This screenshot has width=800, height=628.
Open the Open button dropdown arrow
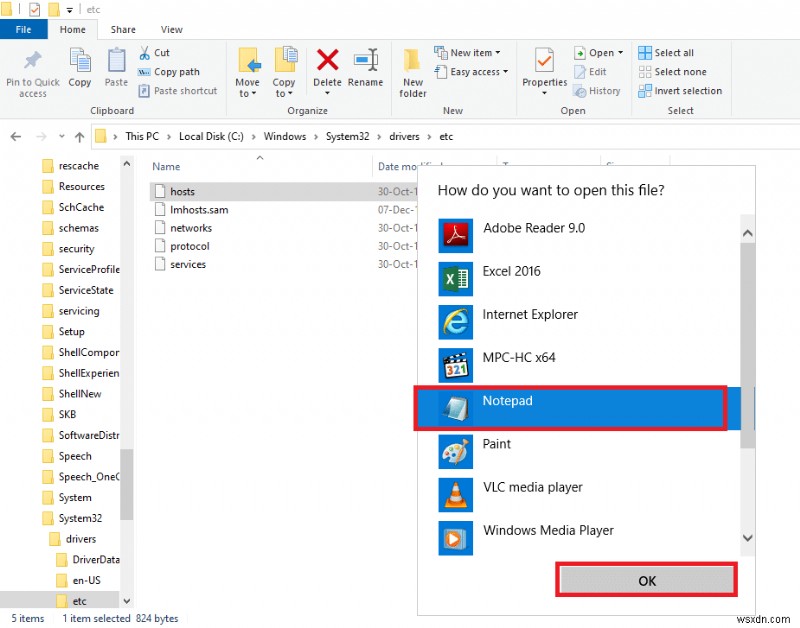620,53
